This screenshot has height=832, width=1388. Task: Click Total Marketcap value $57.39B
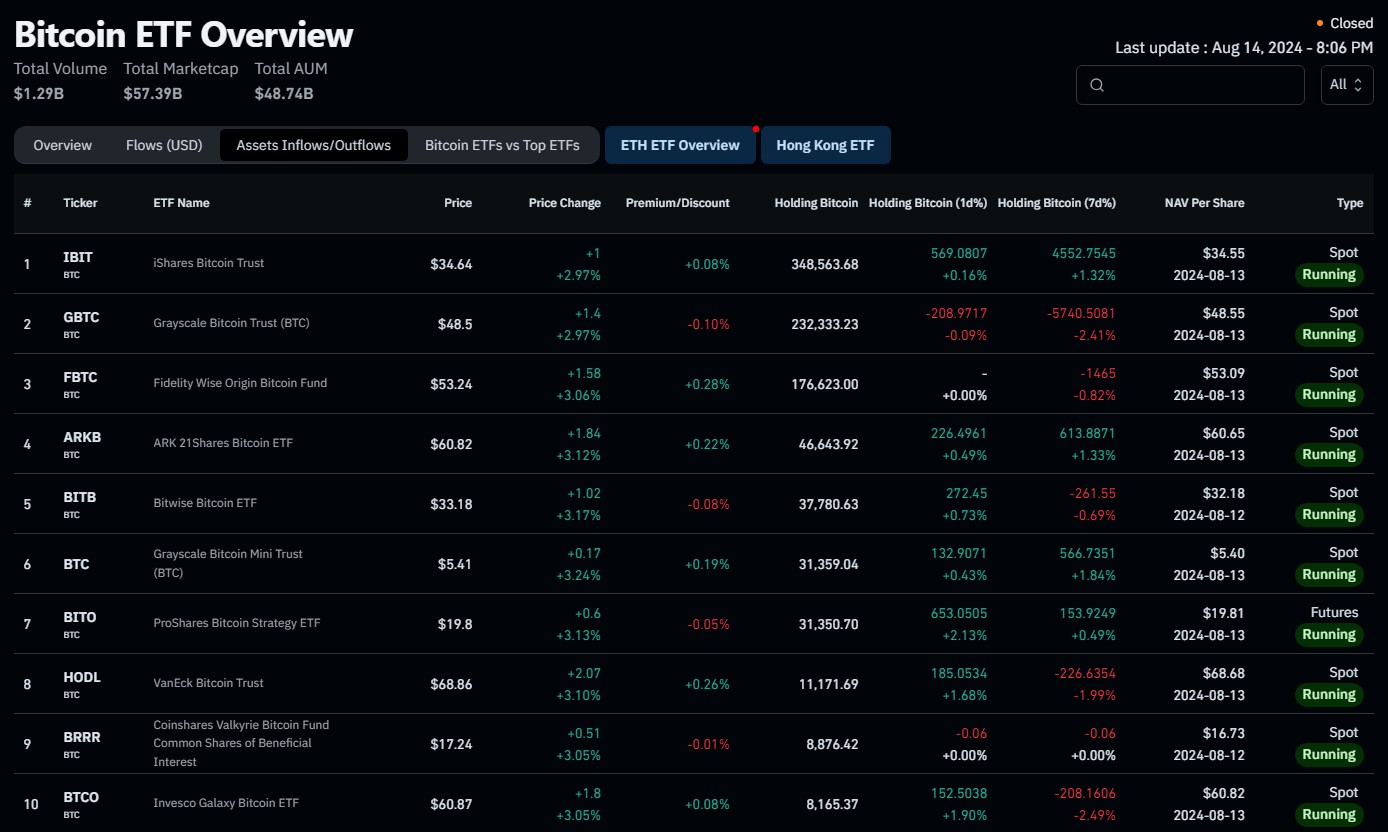click(153, 93)
